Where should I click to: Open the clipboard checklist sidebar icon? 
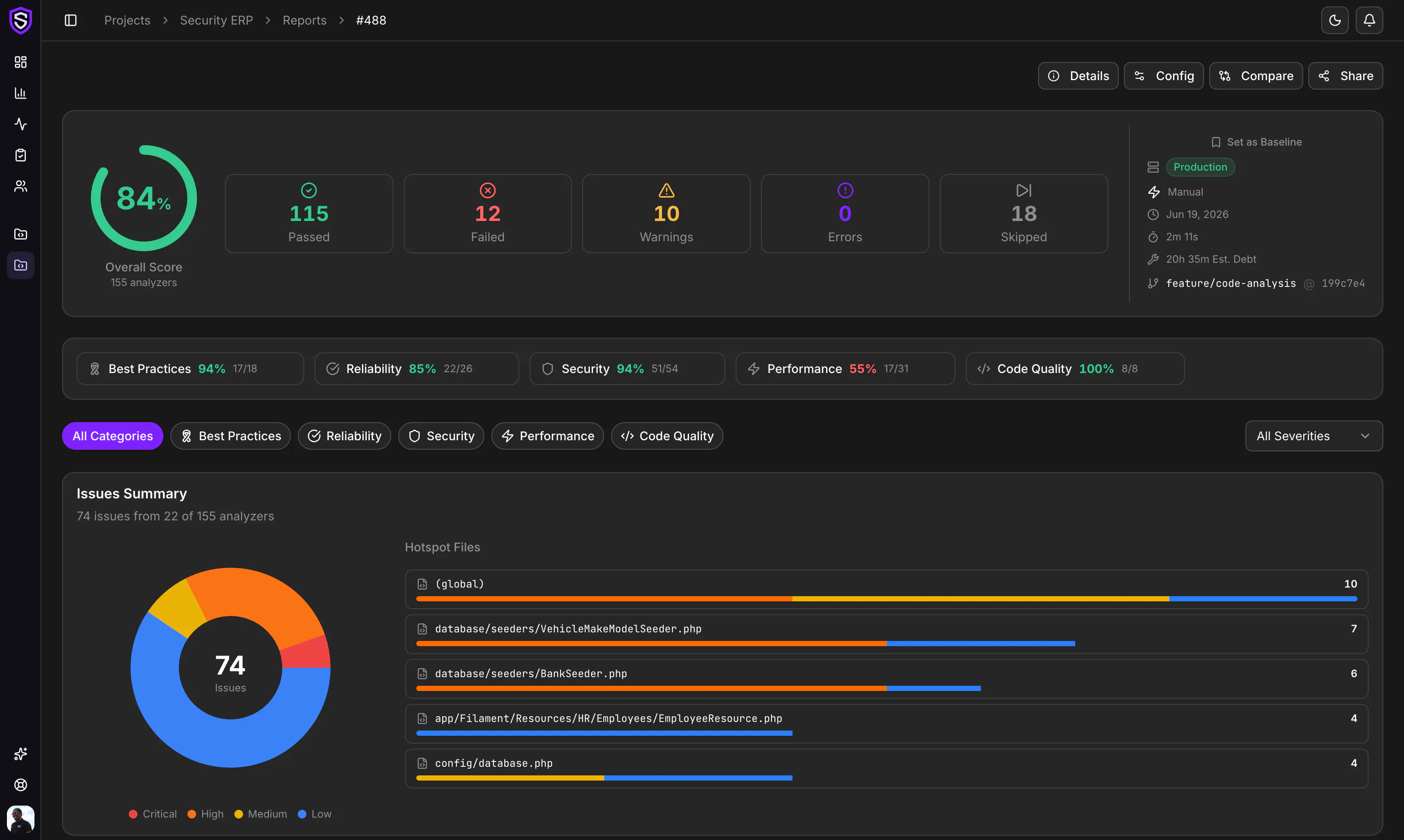(x=20, y=155)
